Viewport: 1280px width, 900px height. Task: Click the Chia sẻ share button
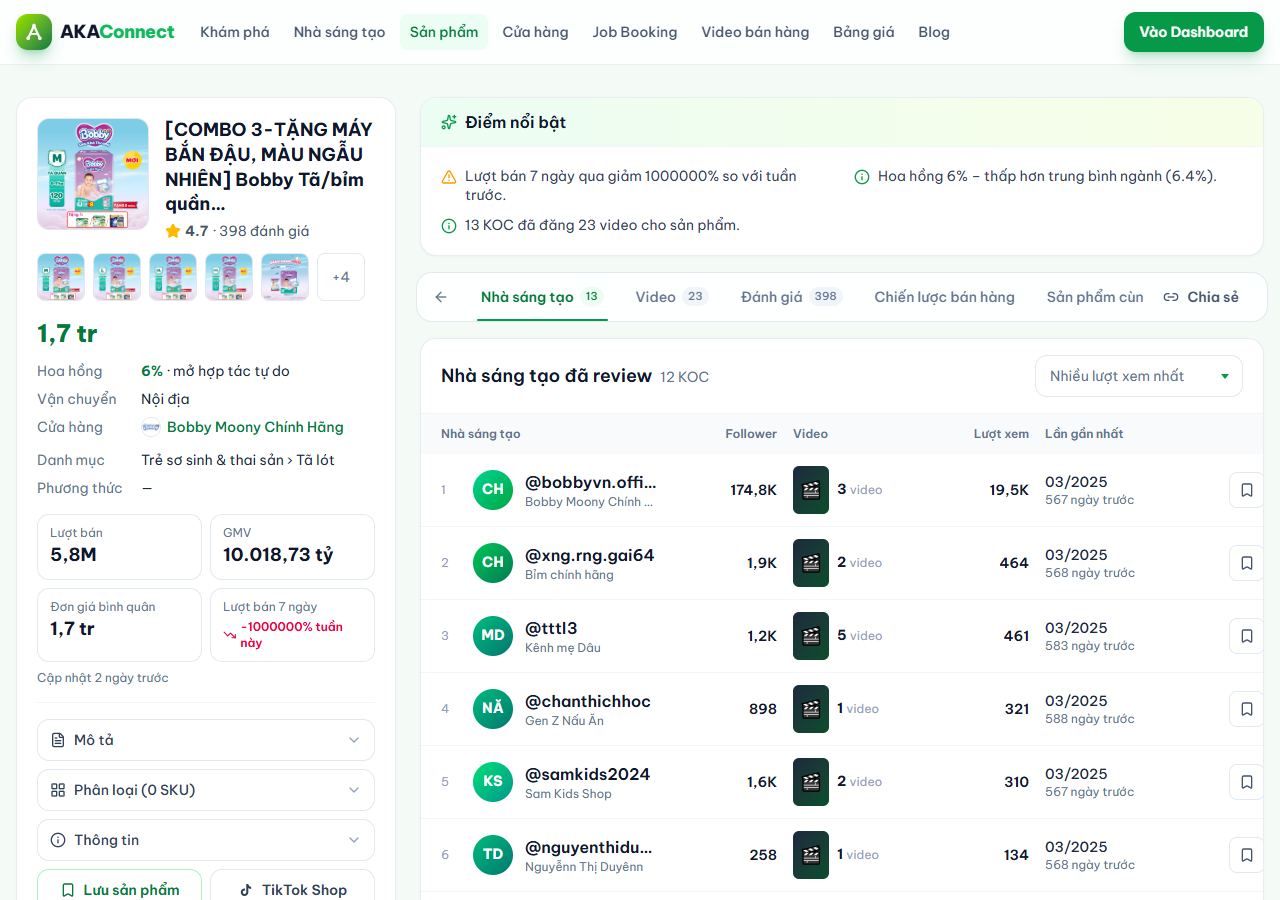[1201, 297]
